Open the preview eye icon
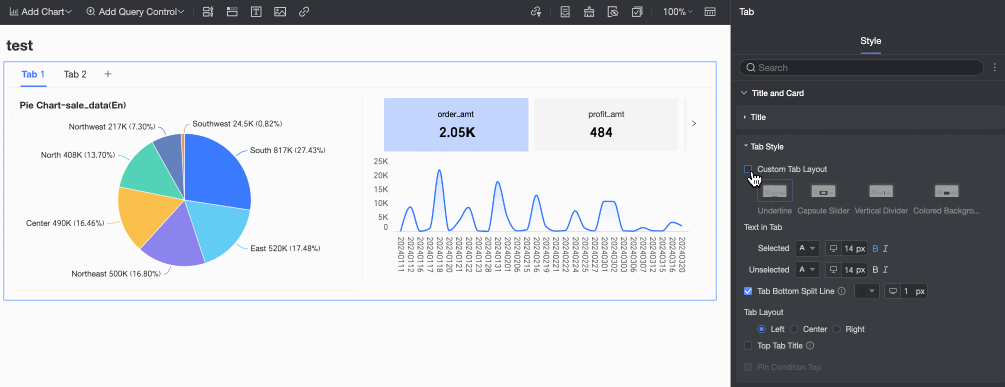The width and height of the screenshot is (1005, 387). (613, 12)
